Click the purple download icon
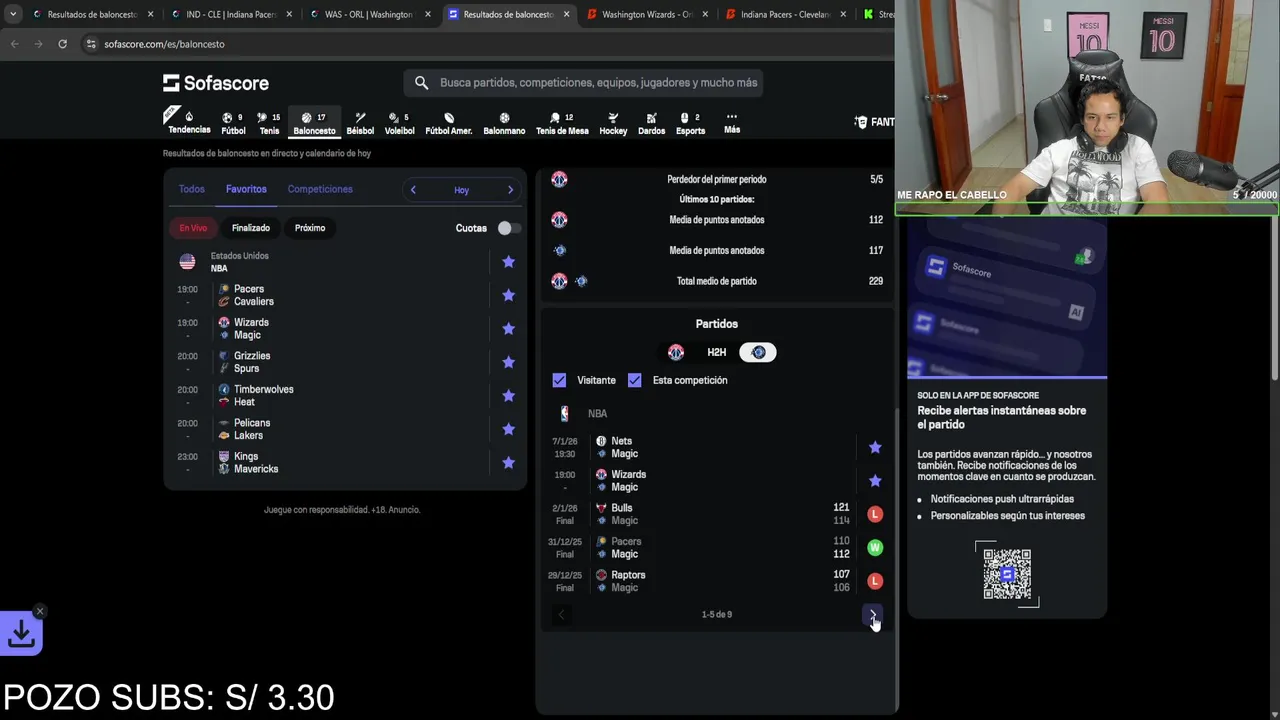Image resolution: width=1280 pixels, height=720 pixels. click(21, 634)
